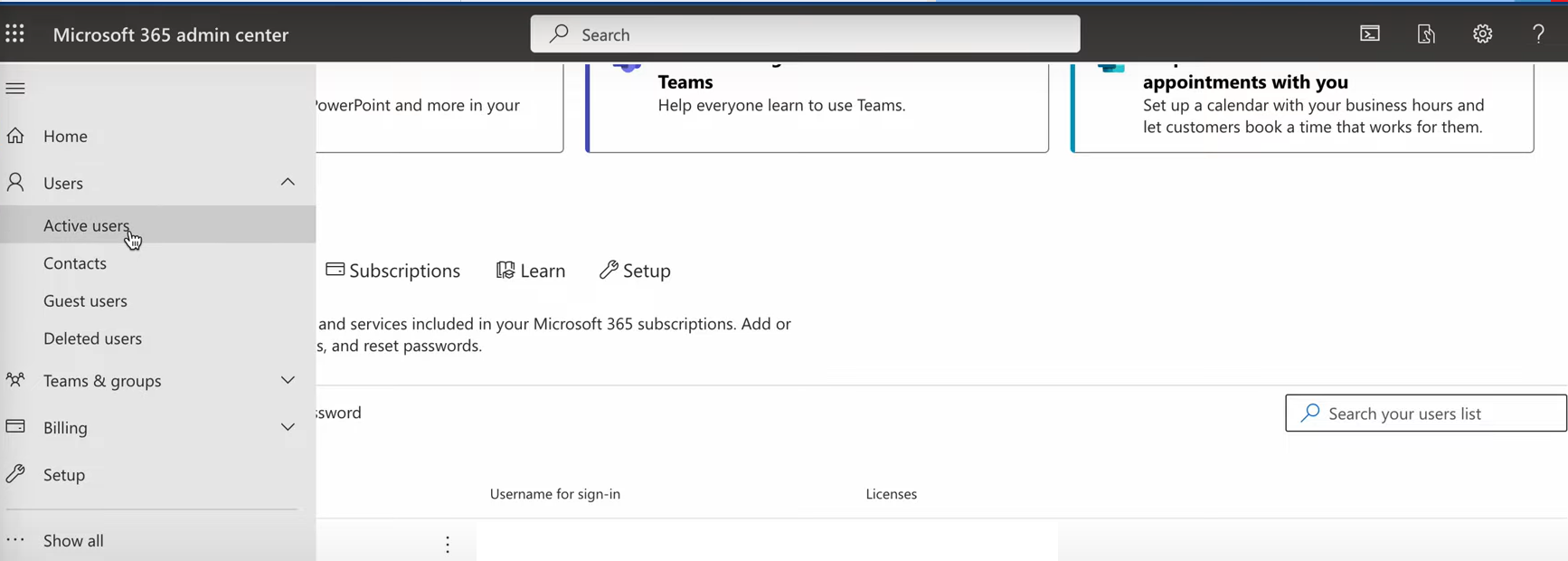
Task: Collapse navigation with the hamburger icon
Action: click(x=15, y=89)
